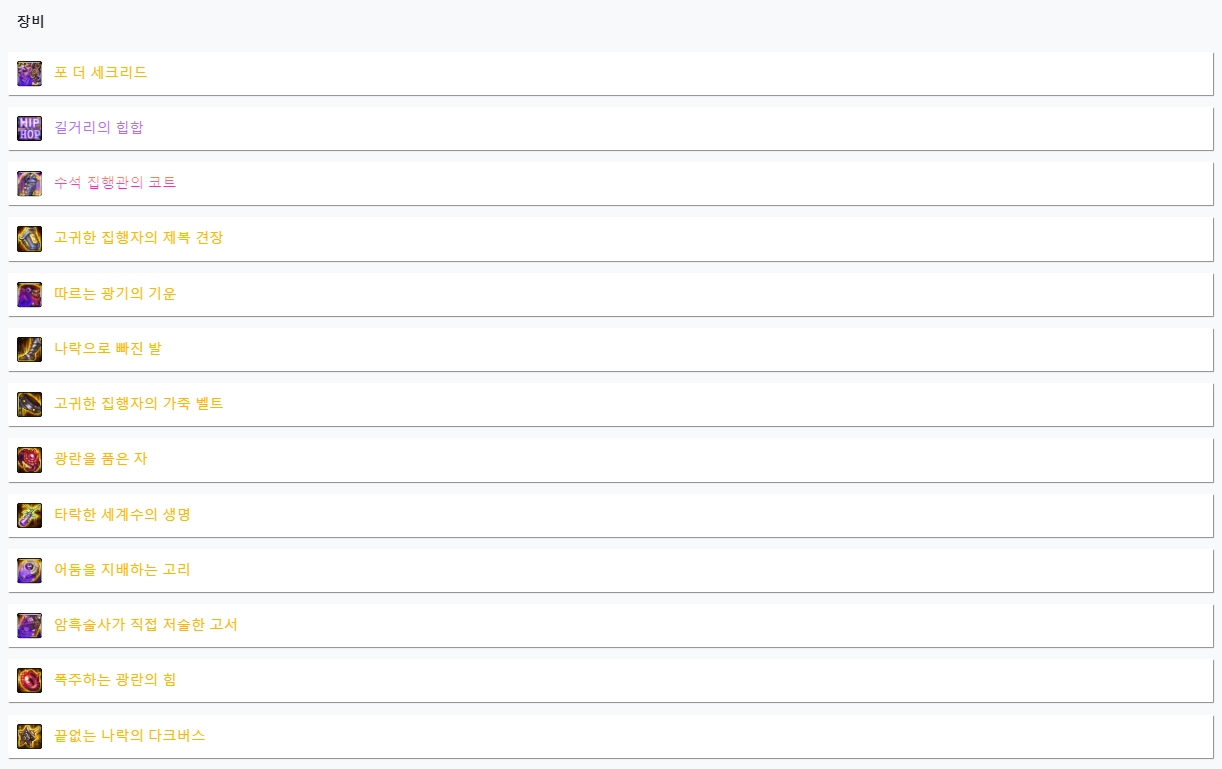Click the HIP HOP icon for 길거리의 힙합
Viewport: 1222px width, 769px height.
pos(30,128)
